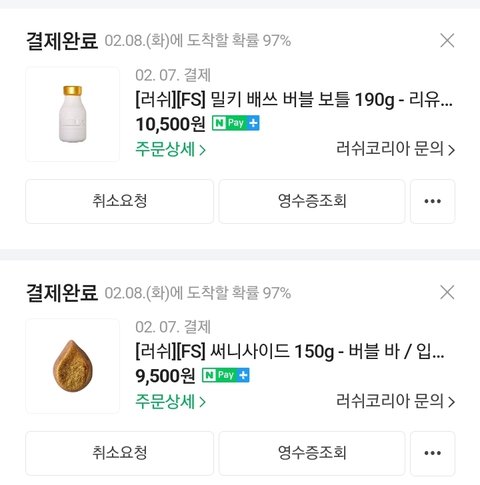Click 영수증조회 for the 10,500원 order
480x485 pixels.
pyautogui.click(x=312, y=201)
